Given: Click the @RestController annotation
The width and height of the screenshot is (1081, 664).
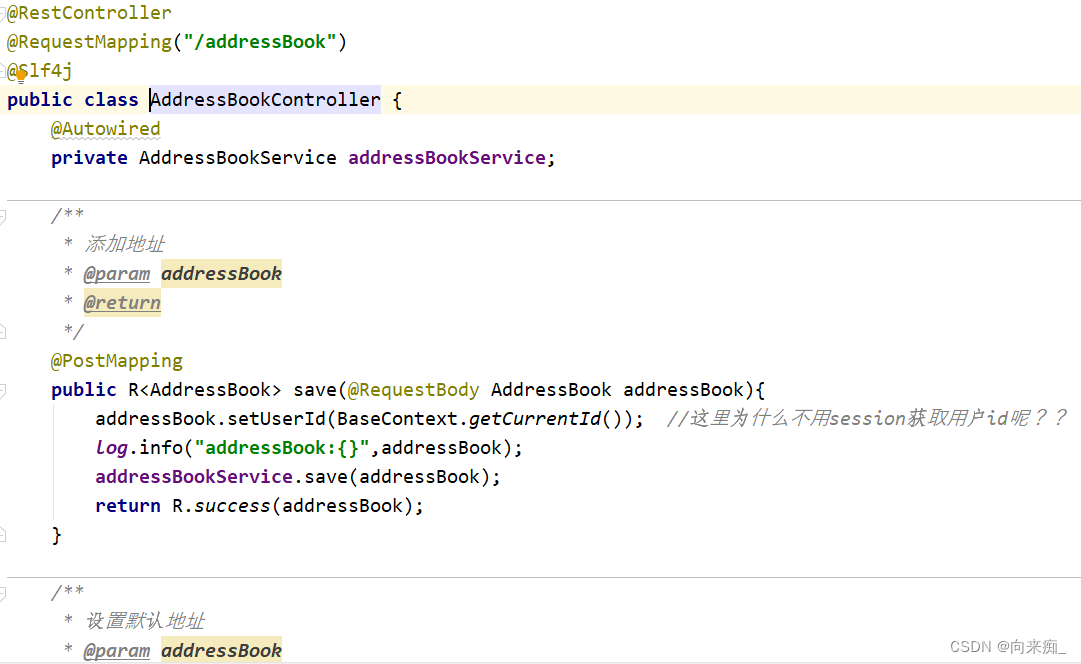Looking at the screenshot, I should tap(89, 13).
